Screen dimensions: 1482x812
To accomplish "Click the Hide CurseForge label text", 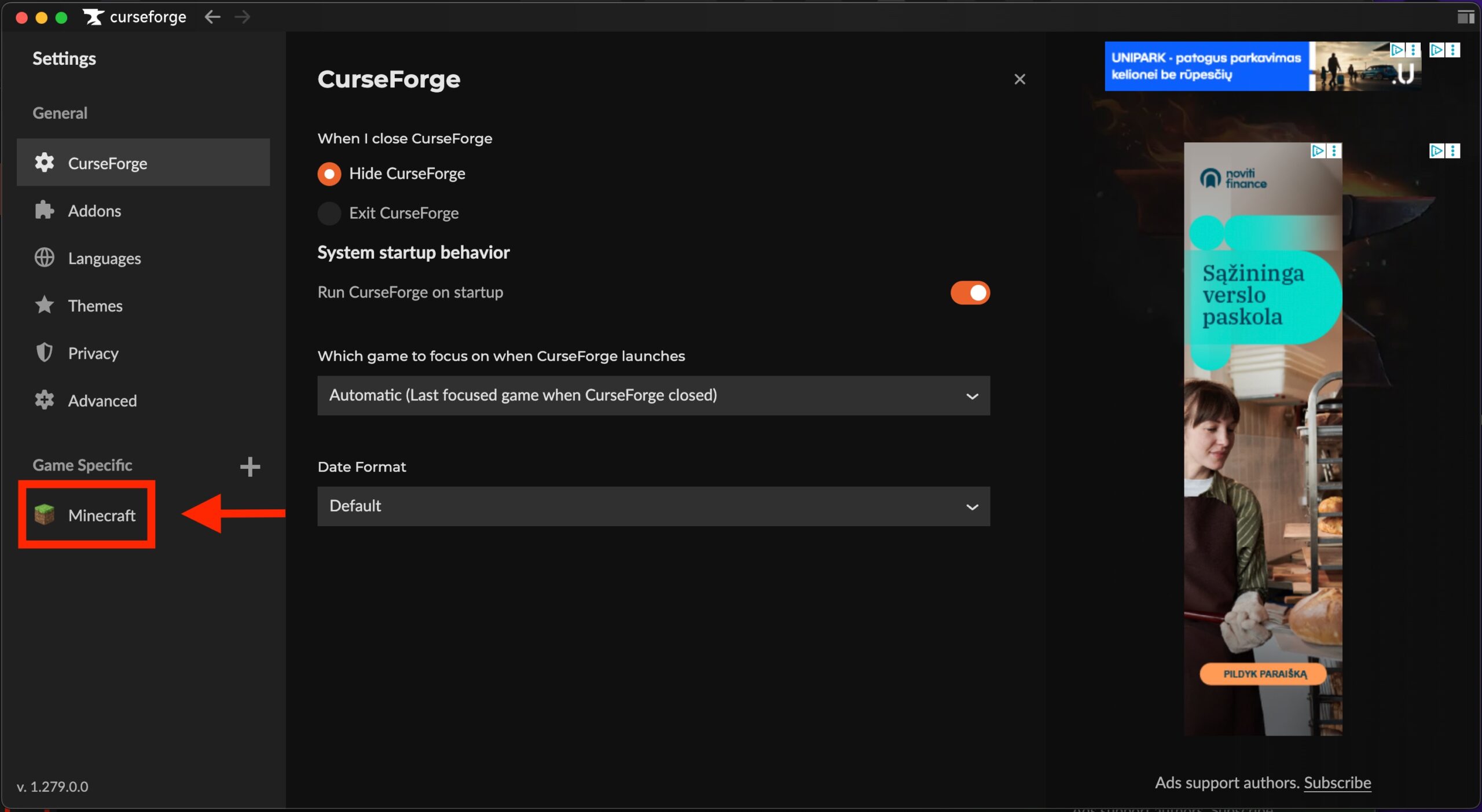I will coord(407,174).
